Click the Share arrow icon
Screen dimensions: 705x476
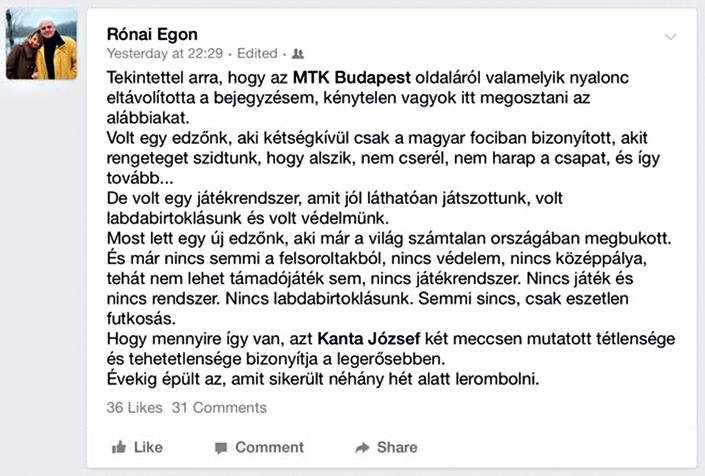[362, 448]
